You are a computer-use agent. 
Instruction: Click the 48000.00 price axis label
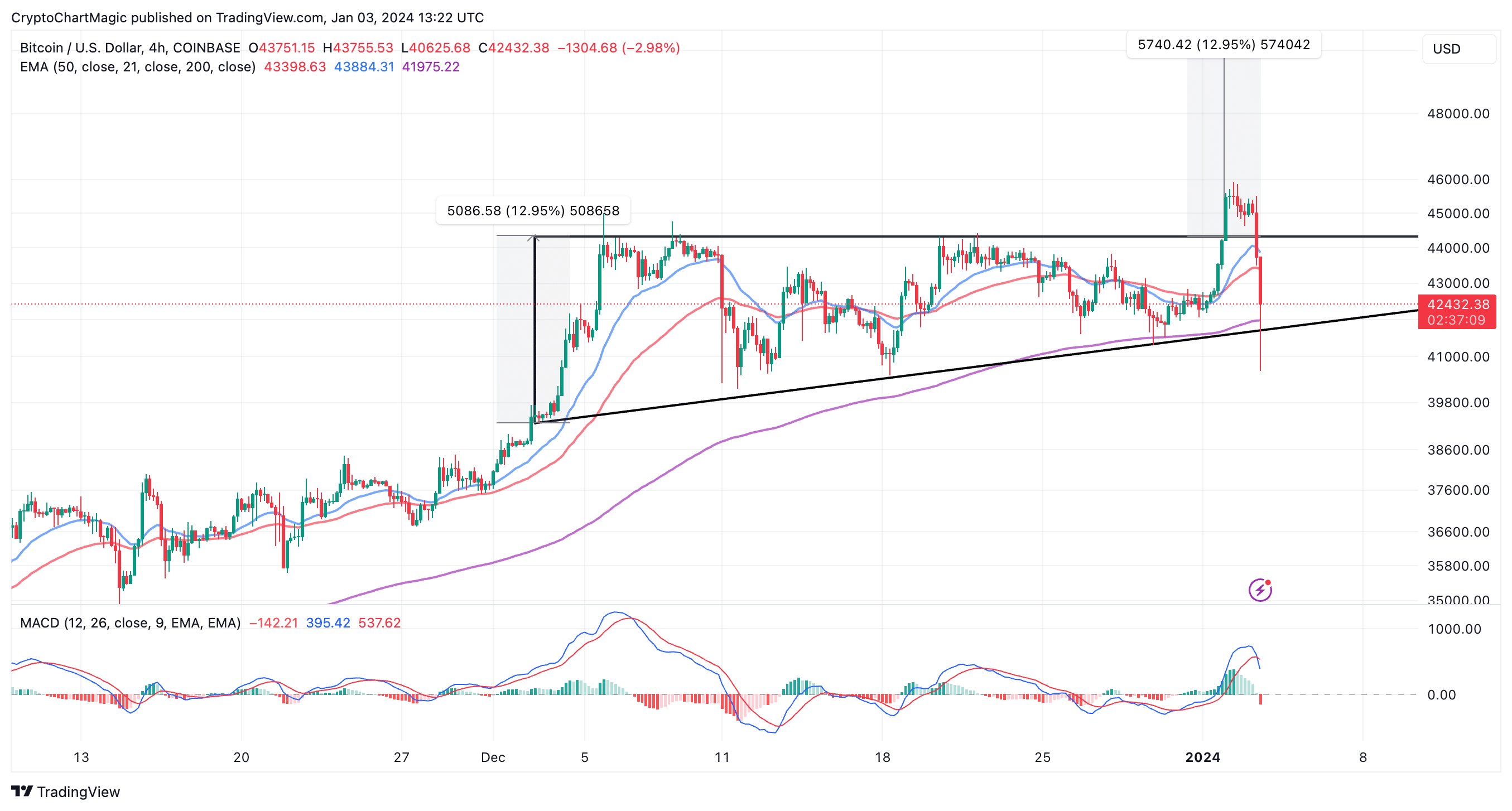tap(1458, 114)
